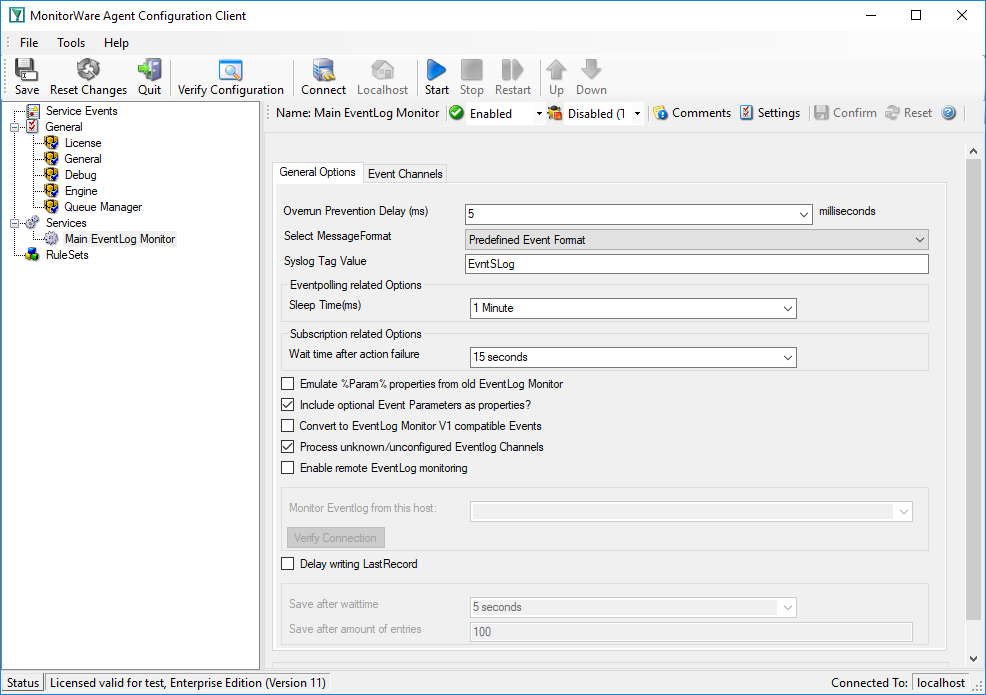Click the Connect toolbar icon
The image size is (986, 695).
click(x=323, y=70)
